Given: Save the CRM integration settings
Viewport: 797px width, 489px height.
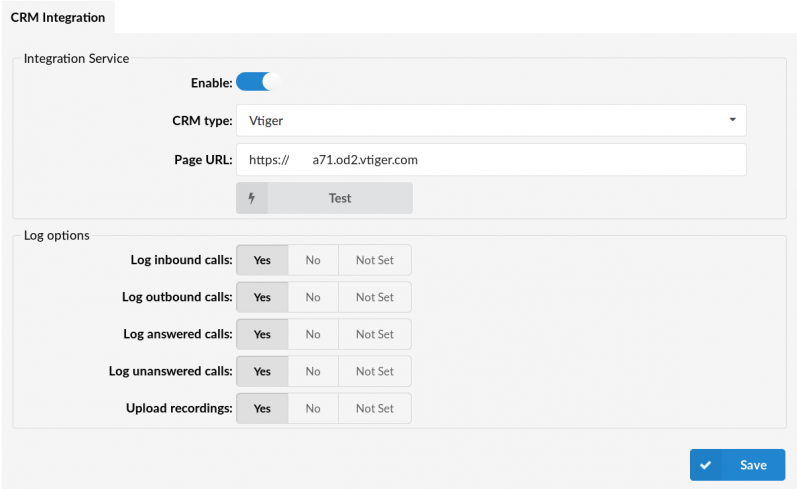Looking at the screenshot, I should [737, 465].
